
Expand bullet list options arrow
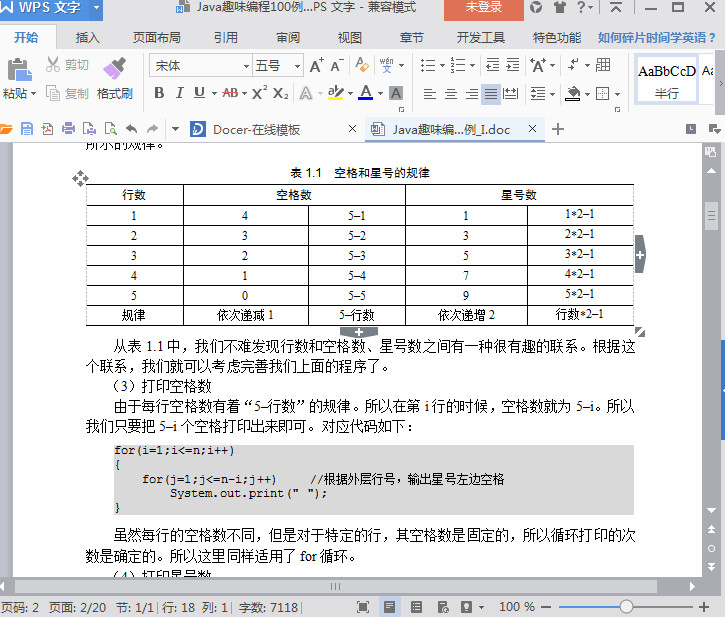point(442,65)
